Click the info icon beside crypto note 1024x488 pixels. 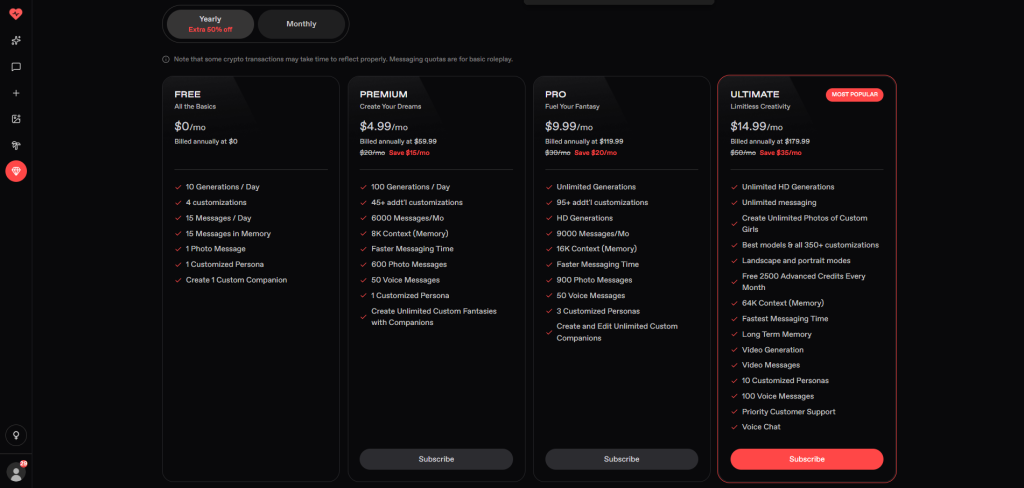[166, 59]
